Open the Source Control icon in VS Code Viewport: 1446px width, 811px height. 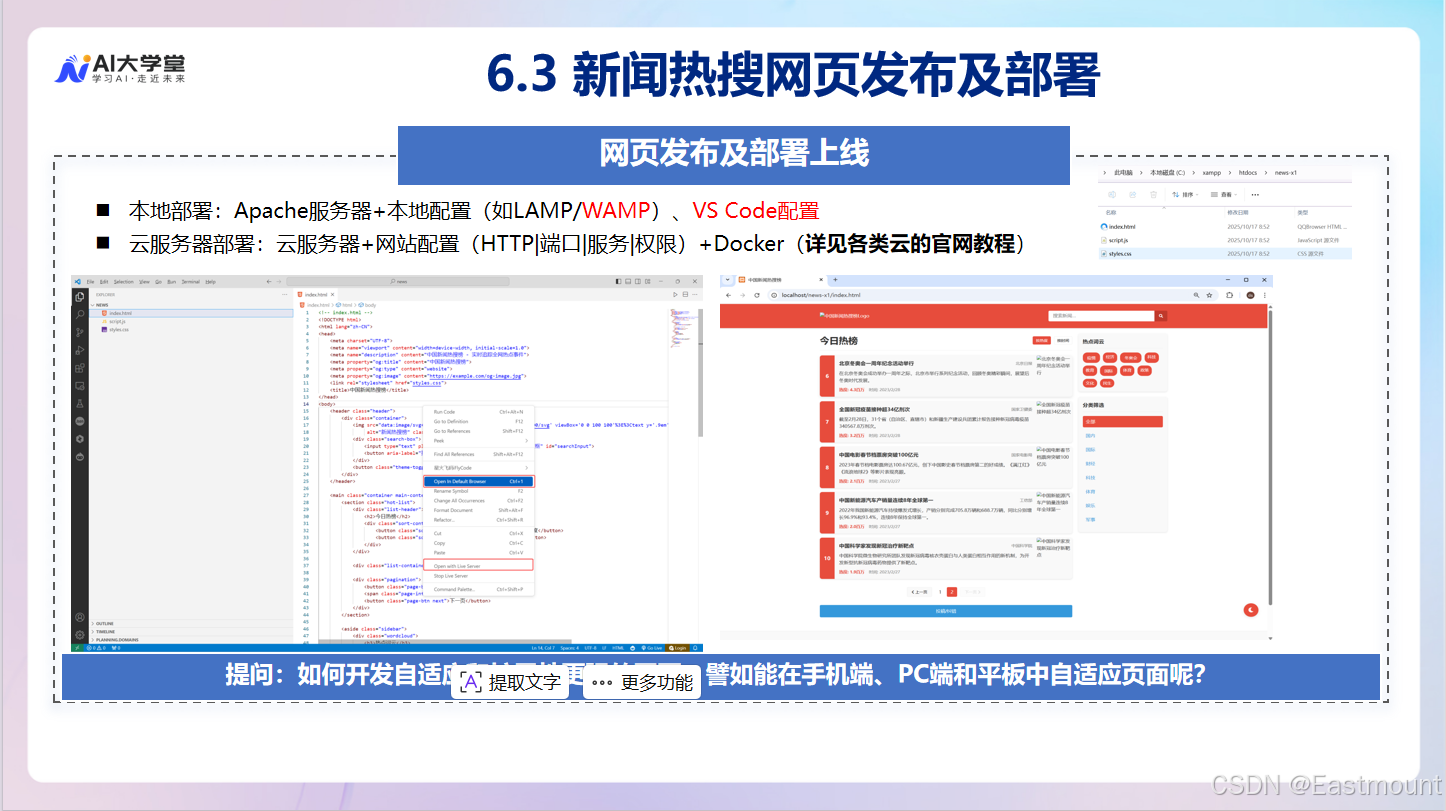(80, 333)
